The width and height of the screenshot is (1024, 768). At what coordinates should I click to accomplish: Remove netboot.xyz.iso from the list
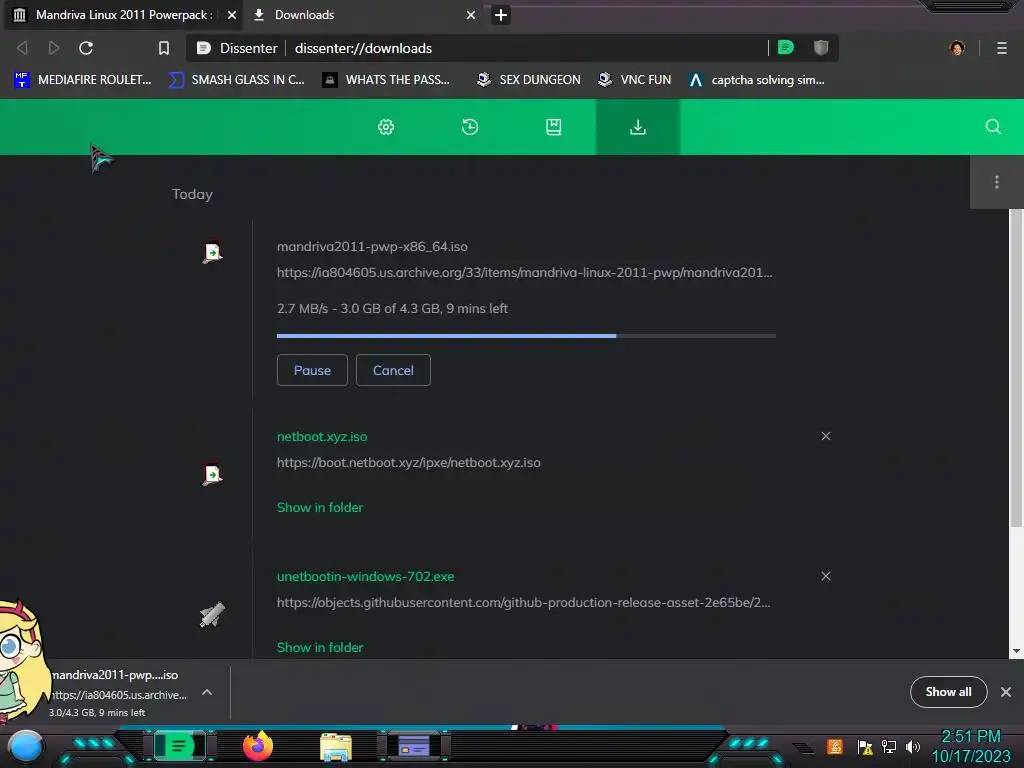(825, 436)
